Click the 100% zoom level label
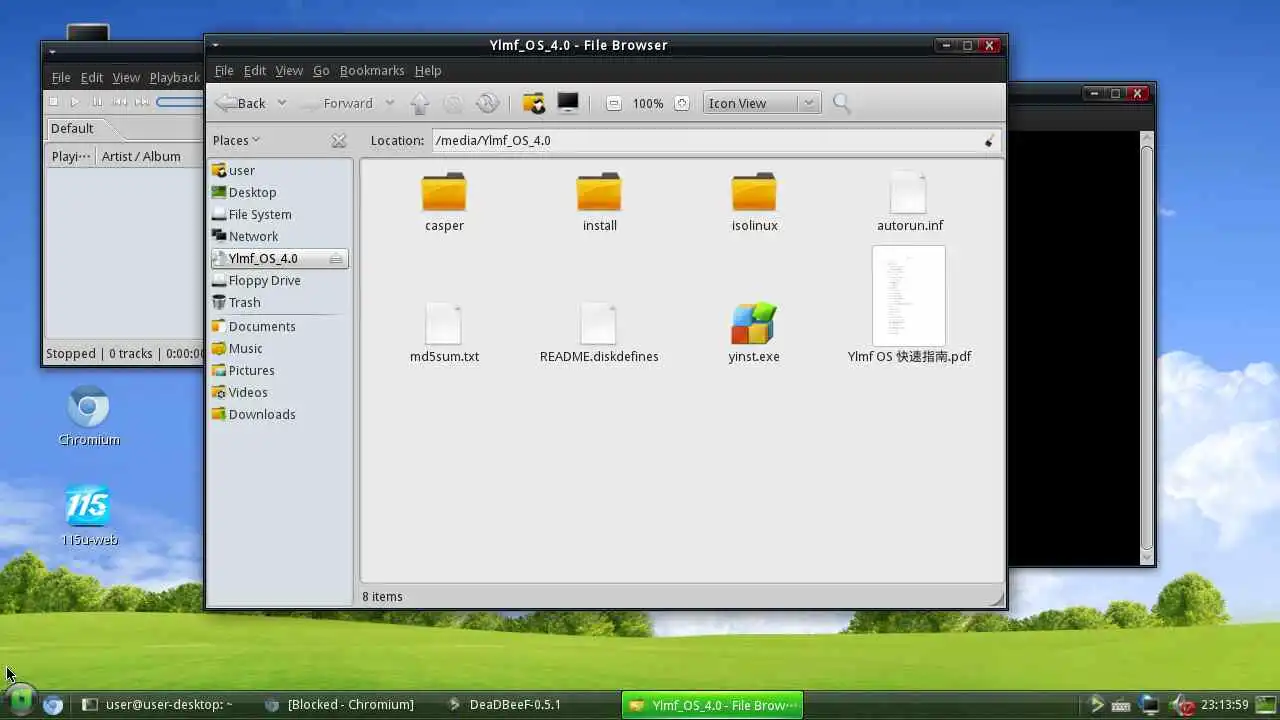Screen dimensions: 1280x720 648,103
